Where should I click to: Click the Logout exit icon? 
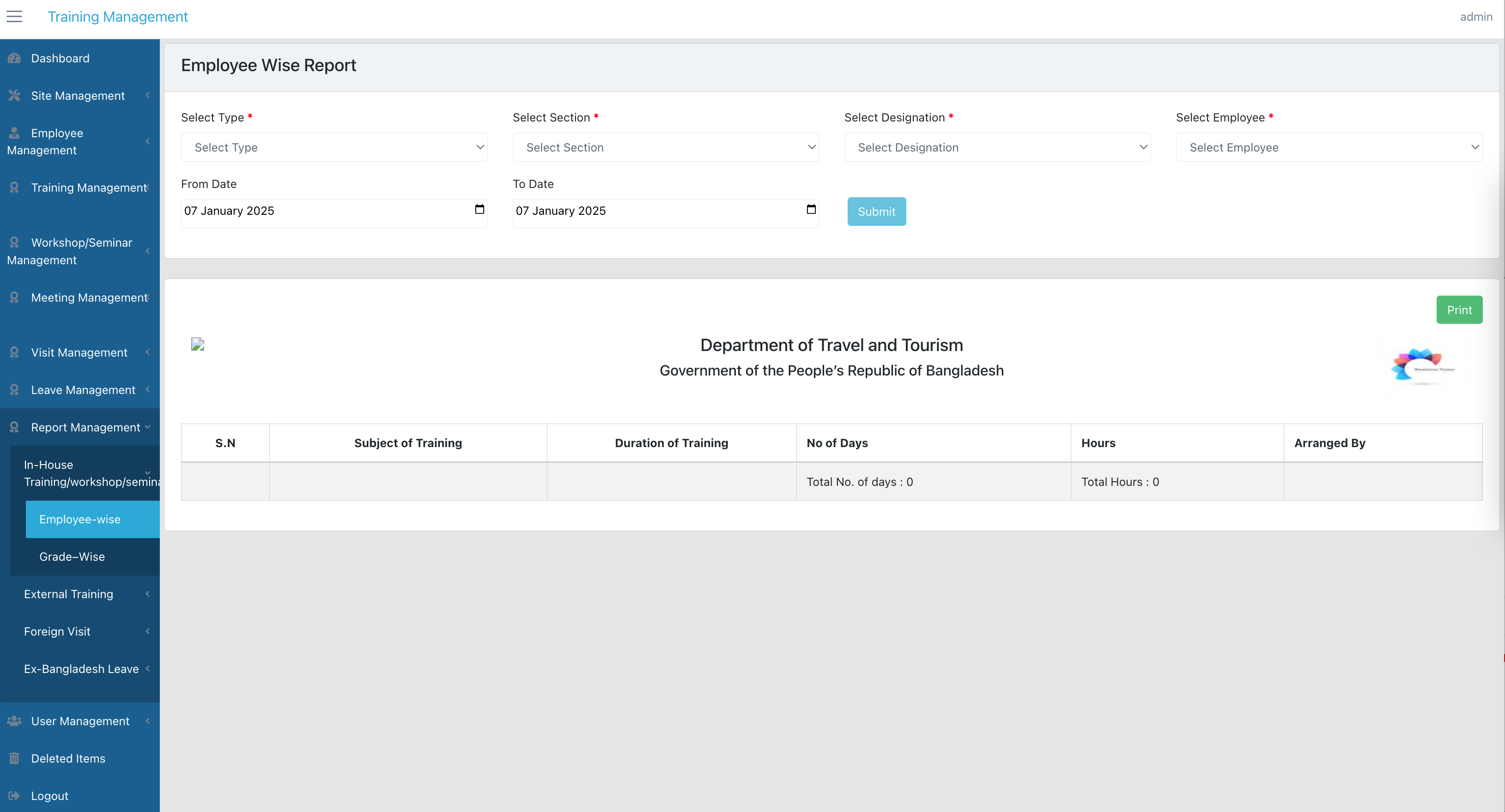(14, 796)
